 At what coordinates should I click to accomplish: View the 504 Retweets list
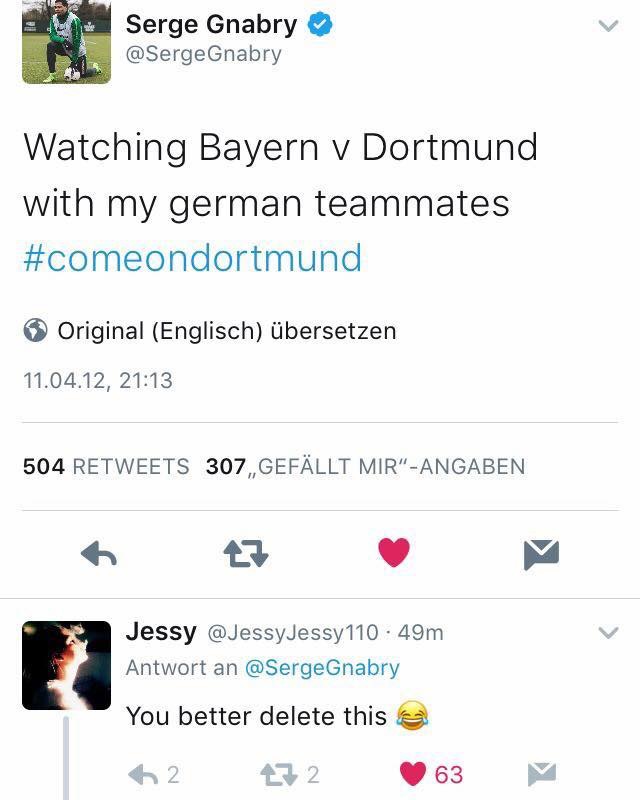(x=106, y=466)
